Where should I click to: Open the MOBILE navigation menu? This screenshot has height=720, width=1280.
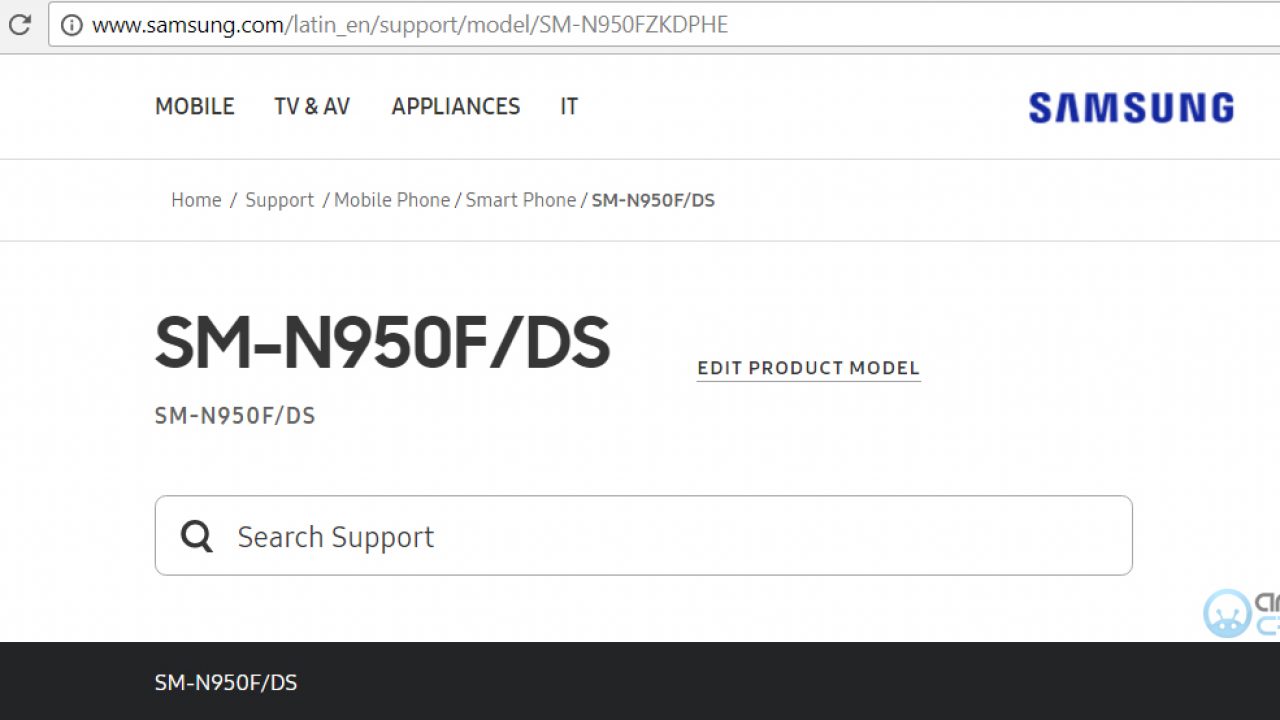[194, 107]
